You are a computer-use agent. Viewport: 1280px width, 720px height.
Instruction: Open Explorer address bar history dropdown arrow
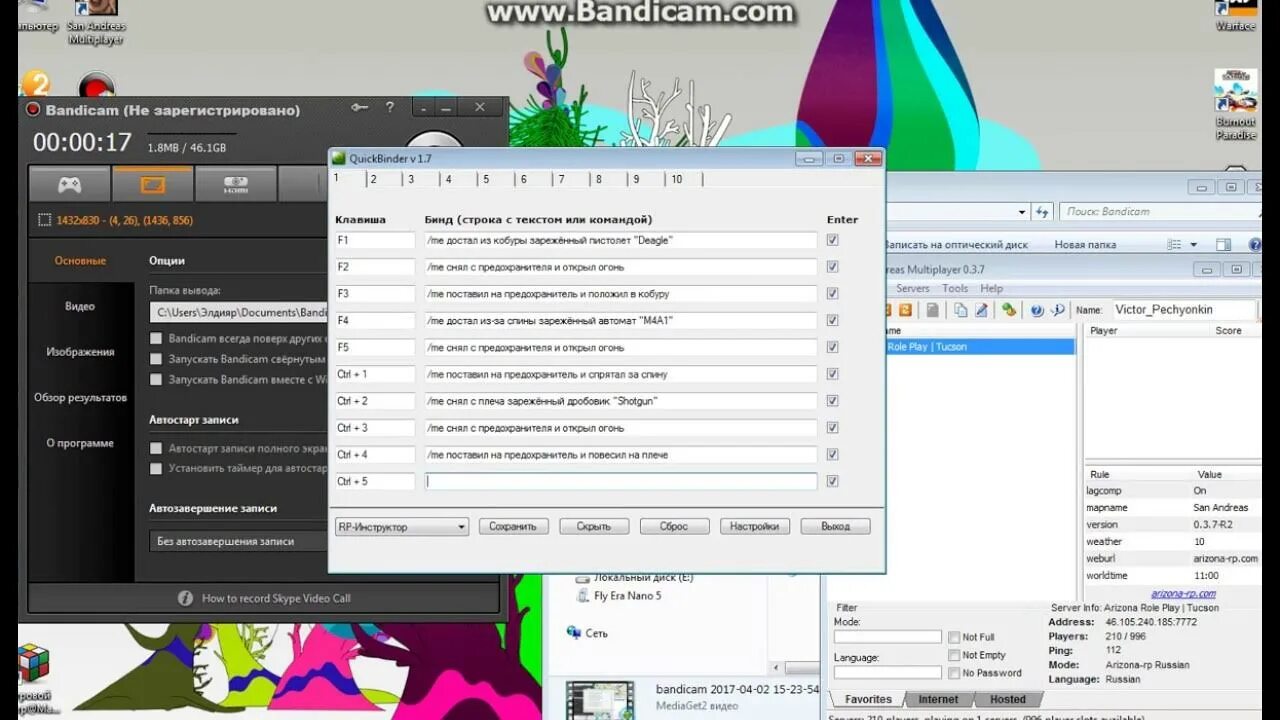(x=1021, y=212)
